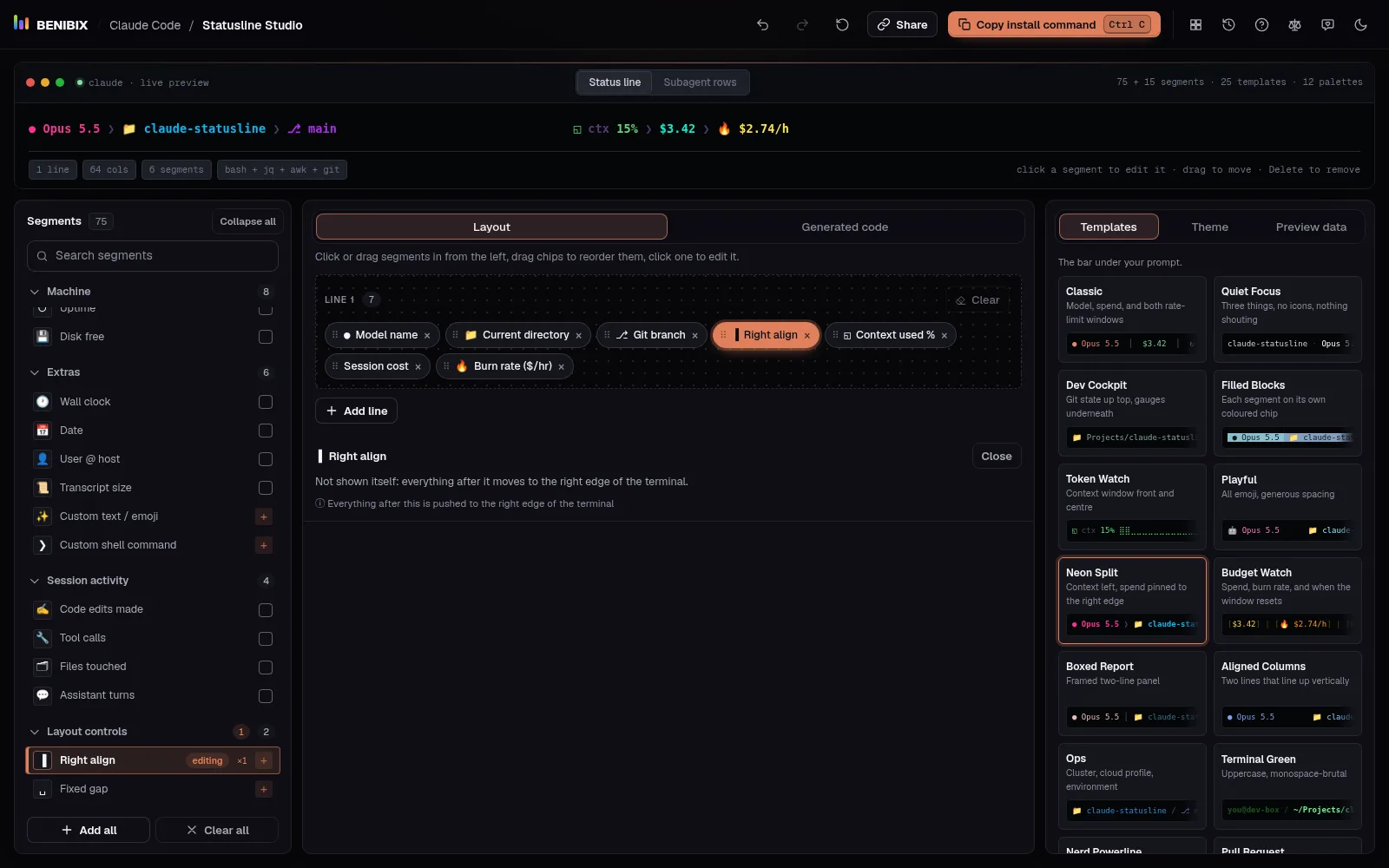Image resolution: width=1389 pixels, height=868 pixels.
Task: Click the Share button
Action: 902,24
